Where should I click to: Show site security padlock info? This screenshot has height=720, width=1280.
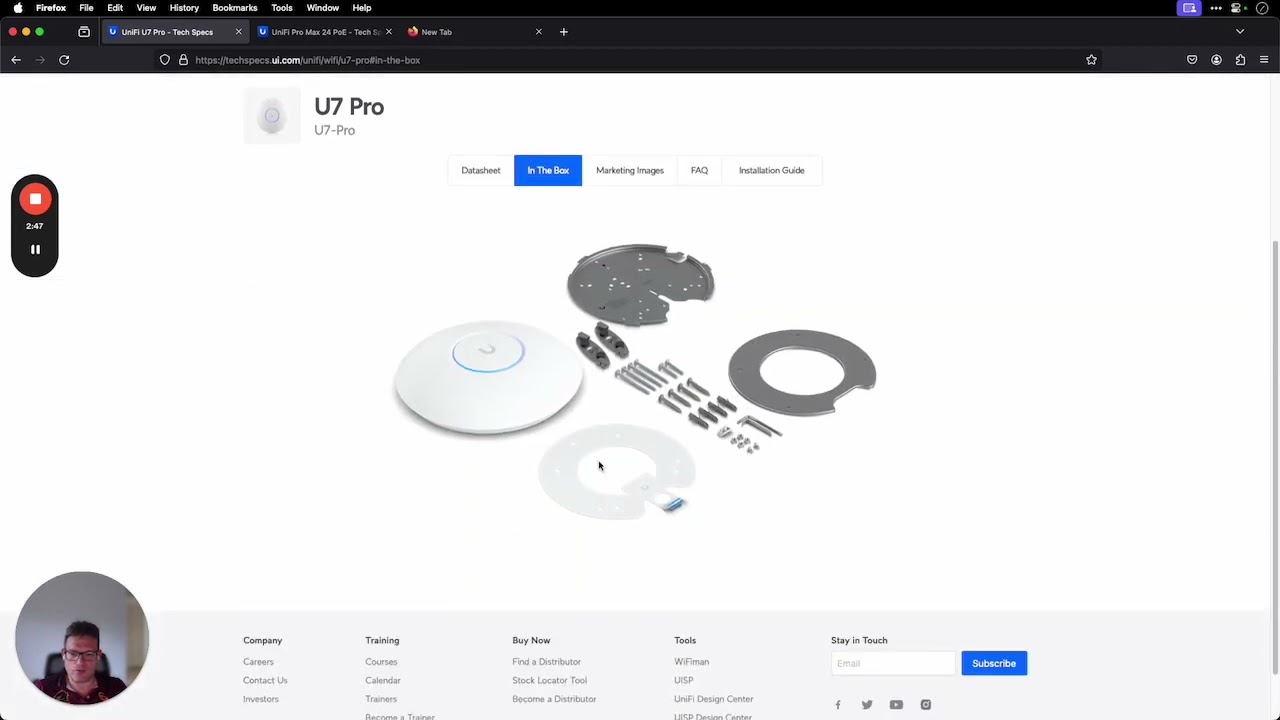(183, 60)
